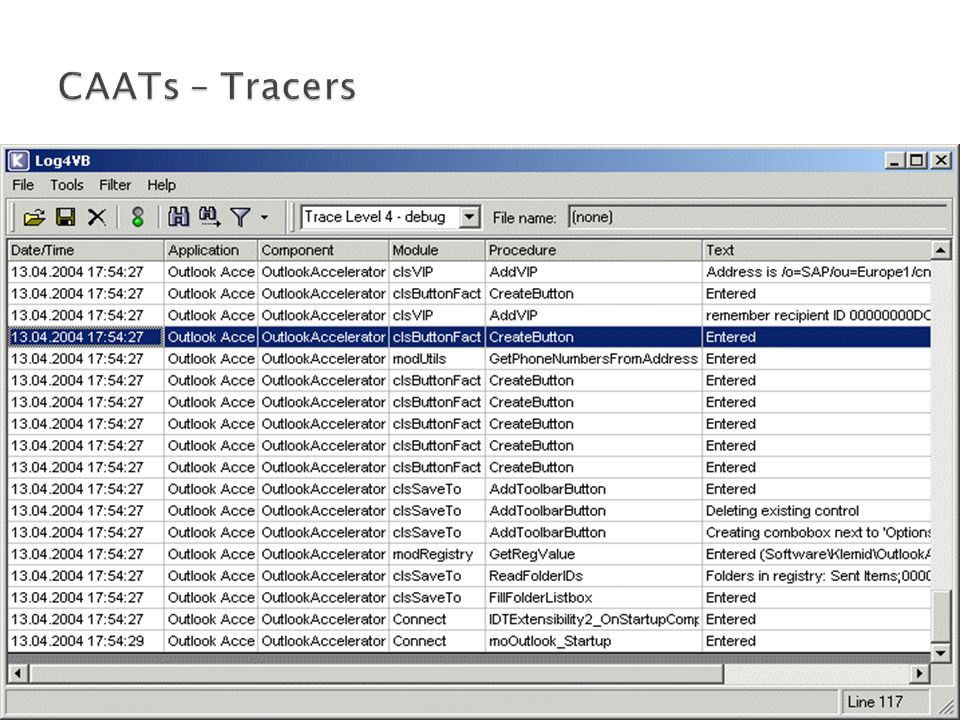Click the vertical scrollbar down arrow

pos(940,653)
